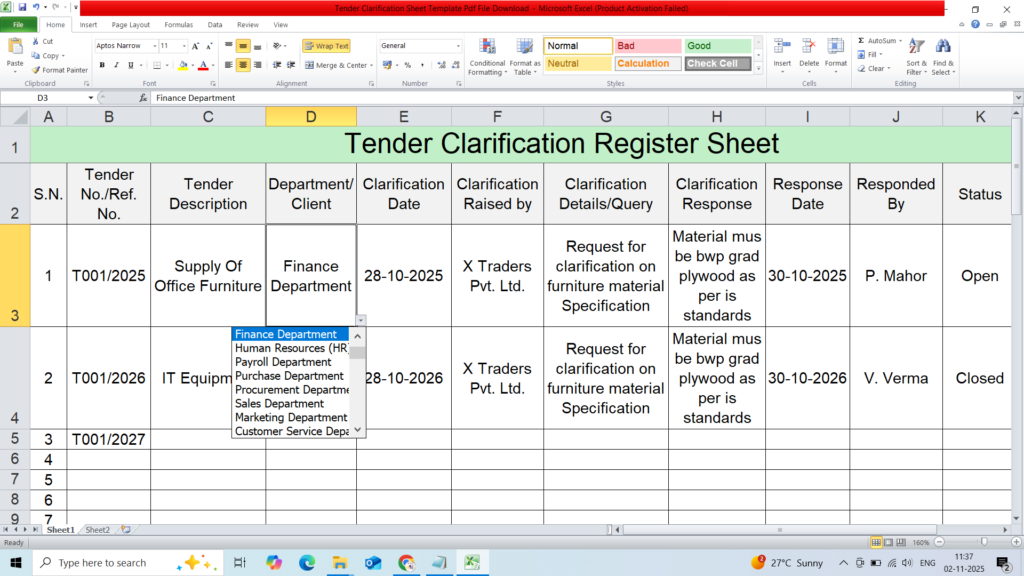This screenshot has width=1024, height=576.
Task: Choose Payroll Department from the dropdown list
Action: tap(283, 362)
